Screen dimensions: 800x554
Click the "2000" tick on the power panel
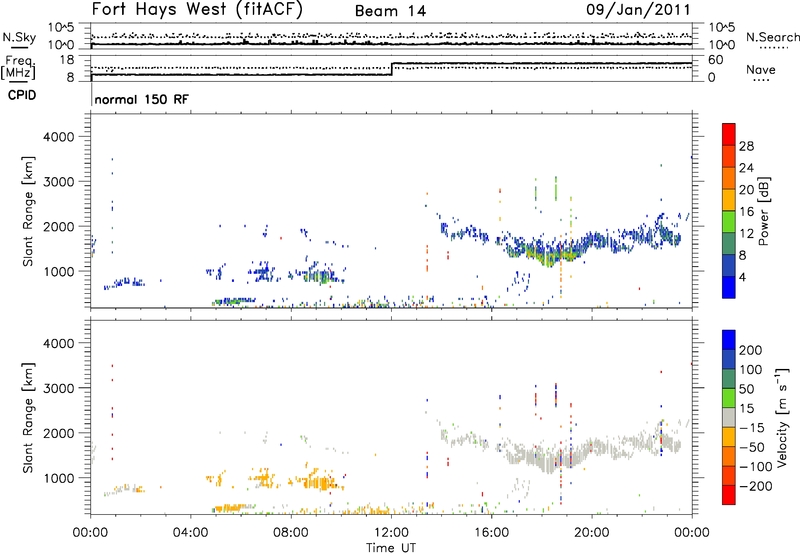click(58, 226)
